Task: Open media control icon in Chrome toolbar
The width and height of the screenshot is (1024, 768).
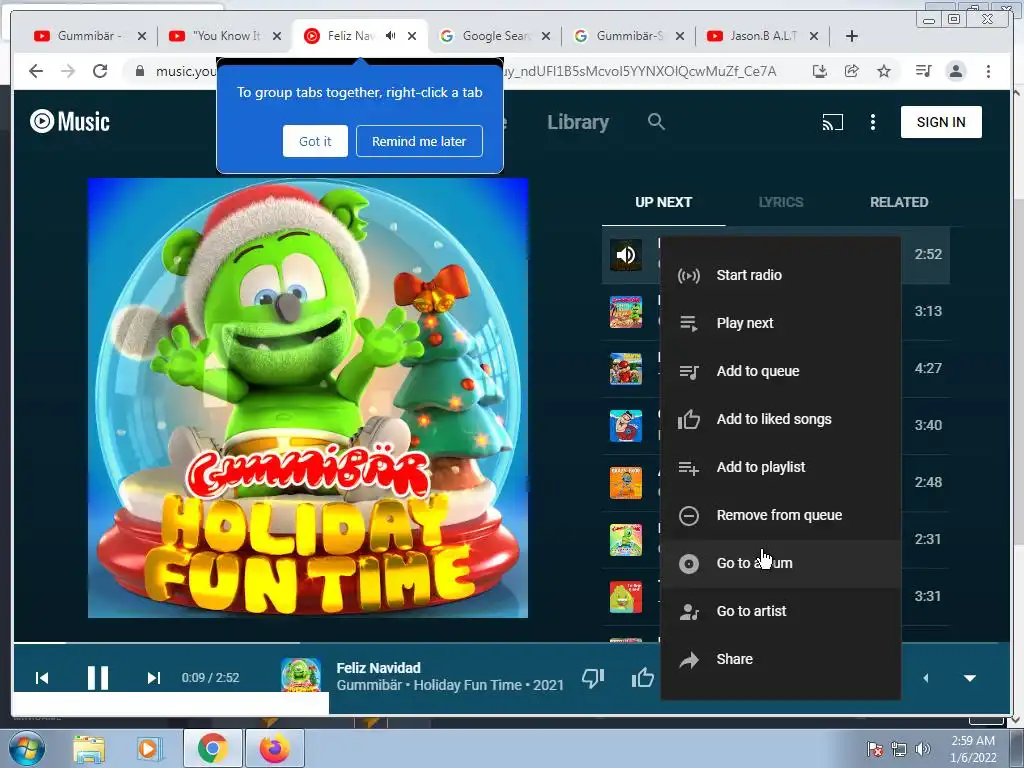Action: pyautogui.click(x=923, y=71)
